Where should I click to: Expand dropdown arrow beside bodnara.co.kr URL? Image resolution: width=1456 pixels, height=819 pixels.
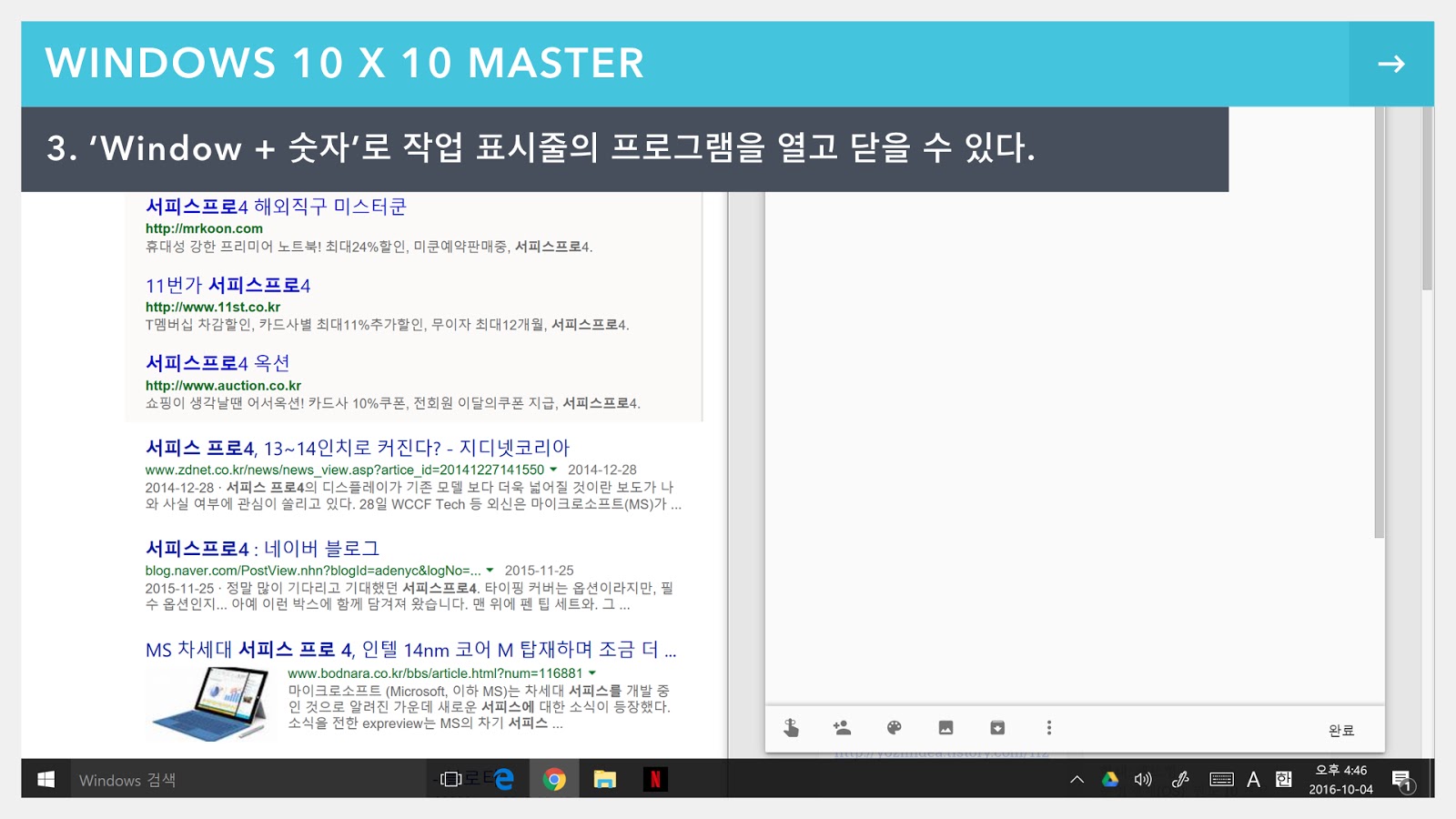tap(592, 673)
